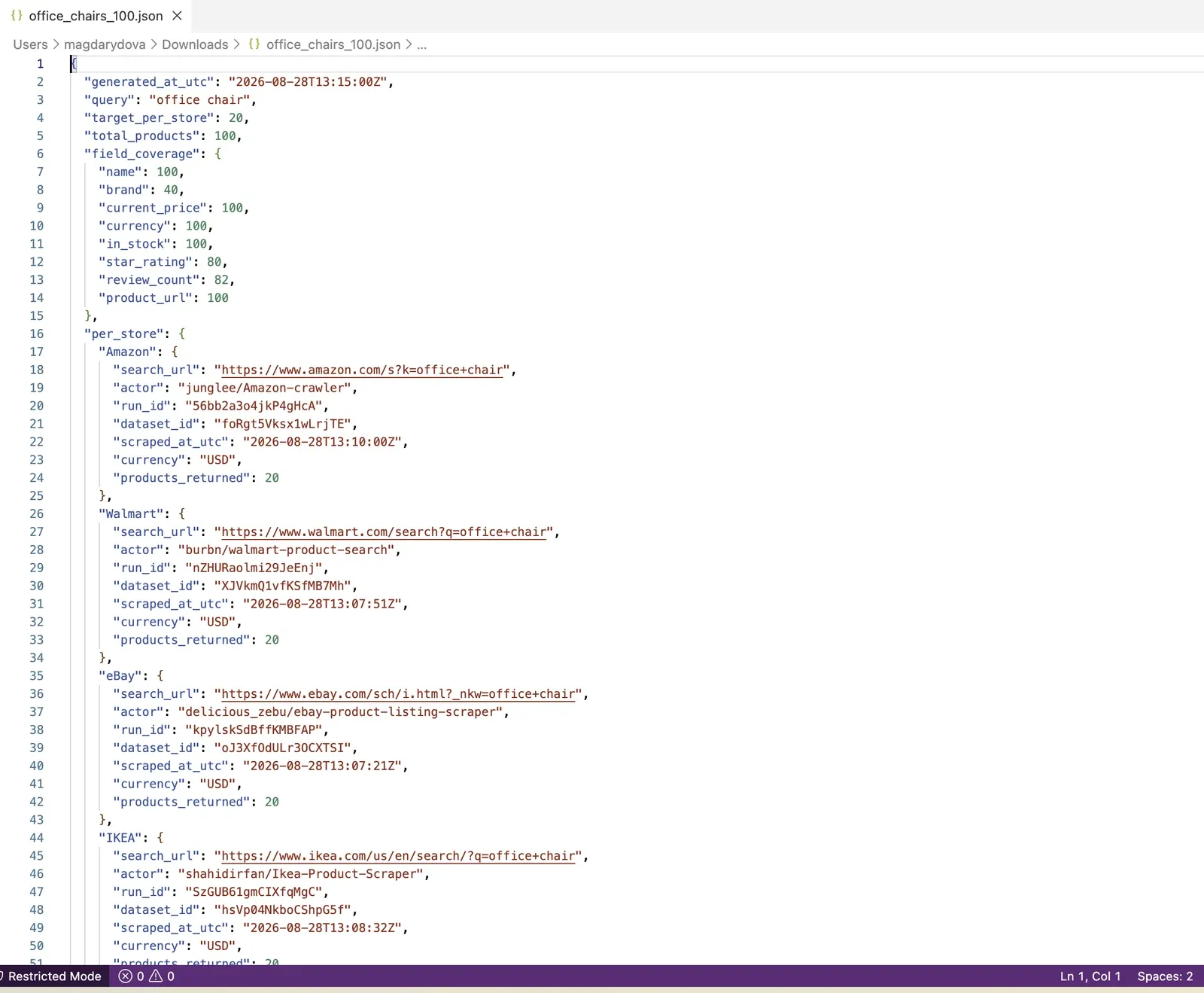Follow the eBay search URL link

click(x=398, y=693)
